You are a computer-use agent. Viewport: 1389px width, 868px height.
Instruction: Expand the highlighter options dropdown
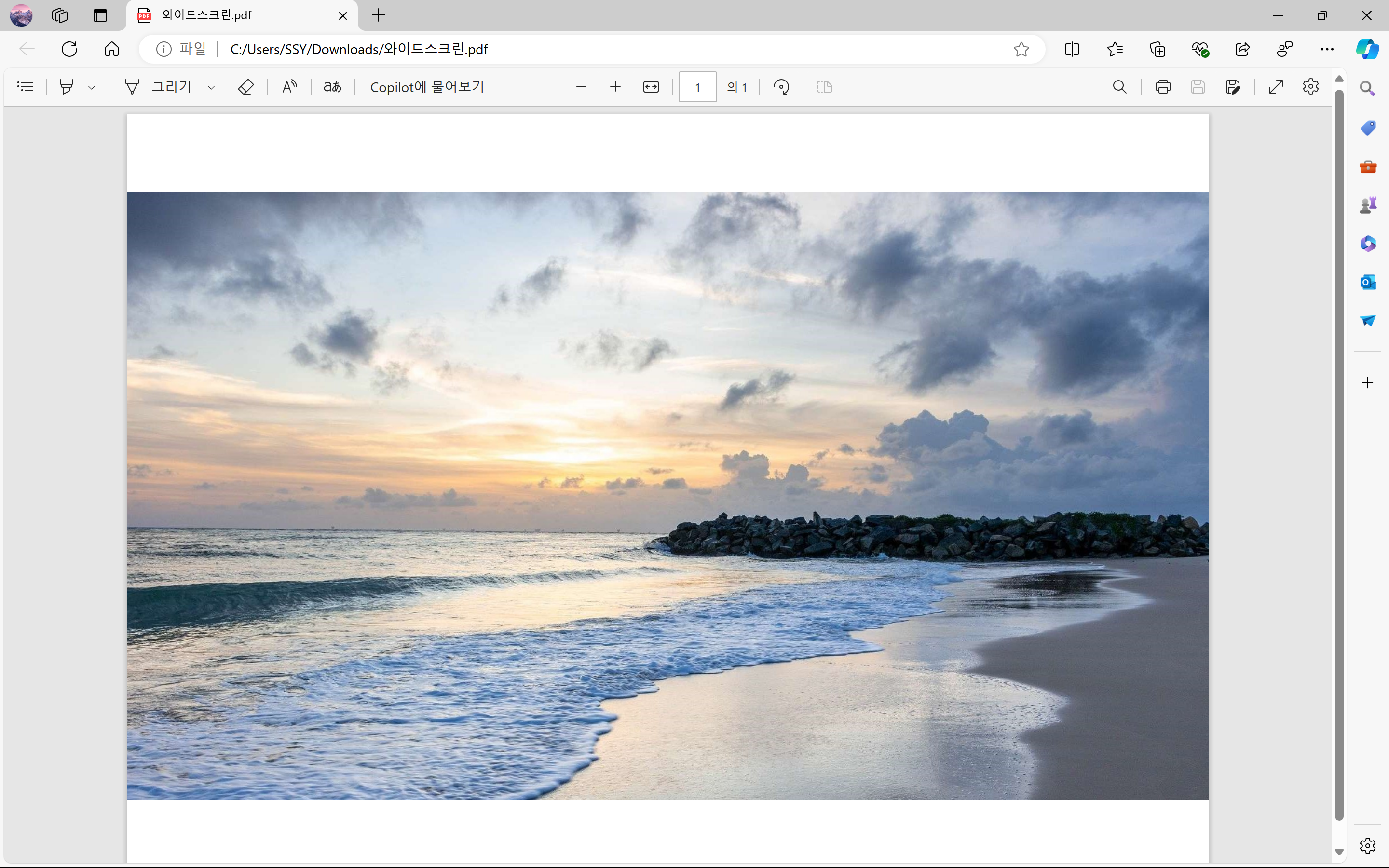click(x=91, y=87)
